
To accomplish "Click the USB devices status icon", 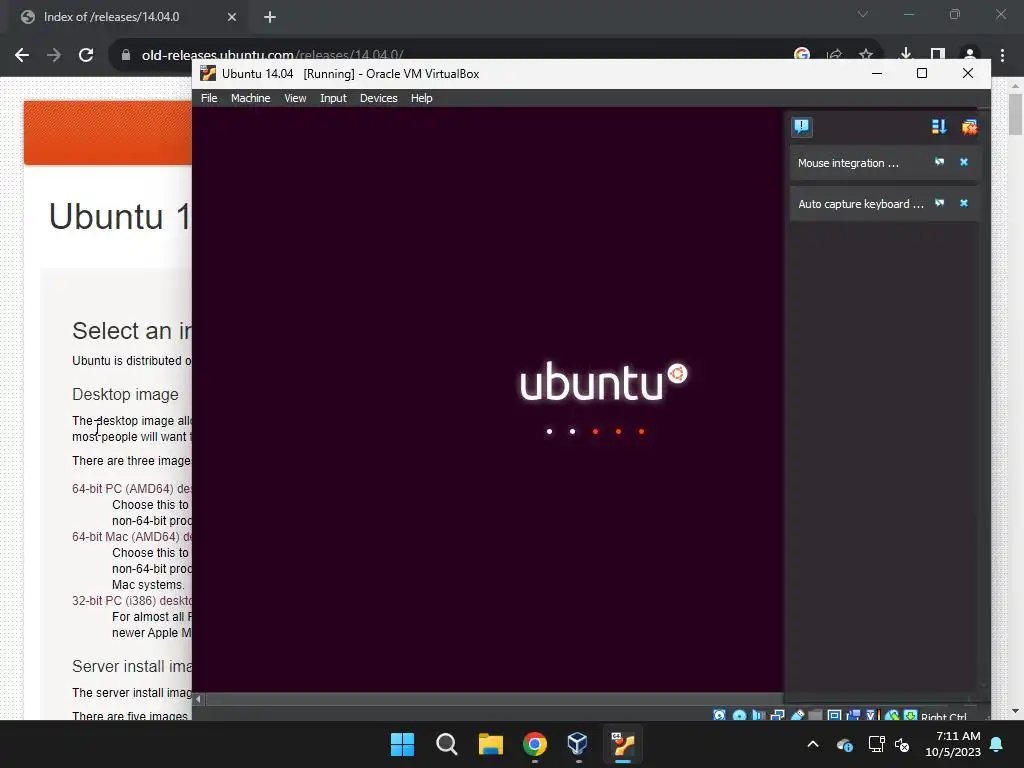I will click(x=797, y=716).
